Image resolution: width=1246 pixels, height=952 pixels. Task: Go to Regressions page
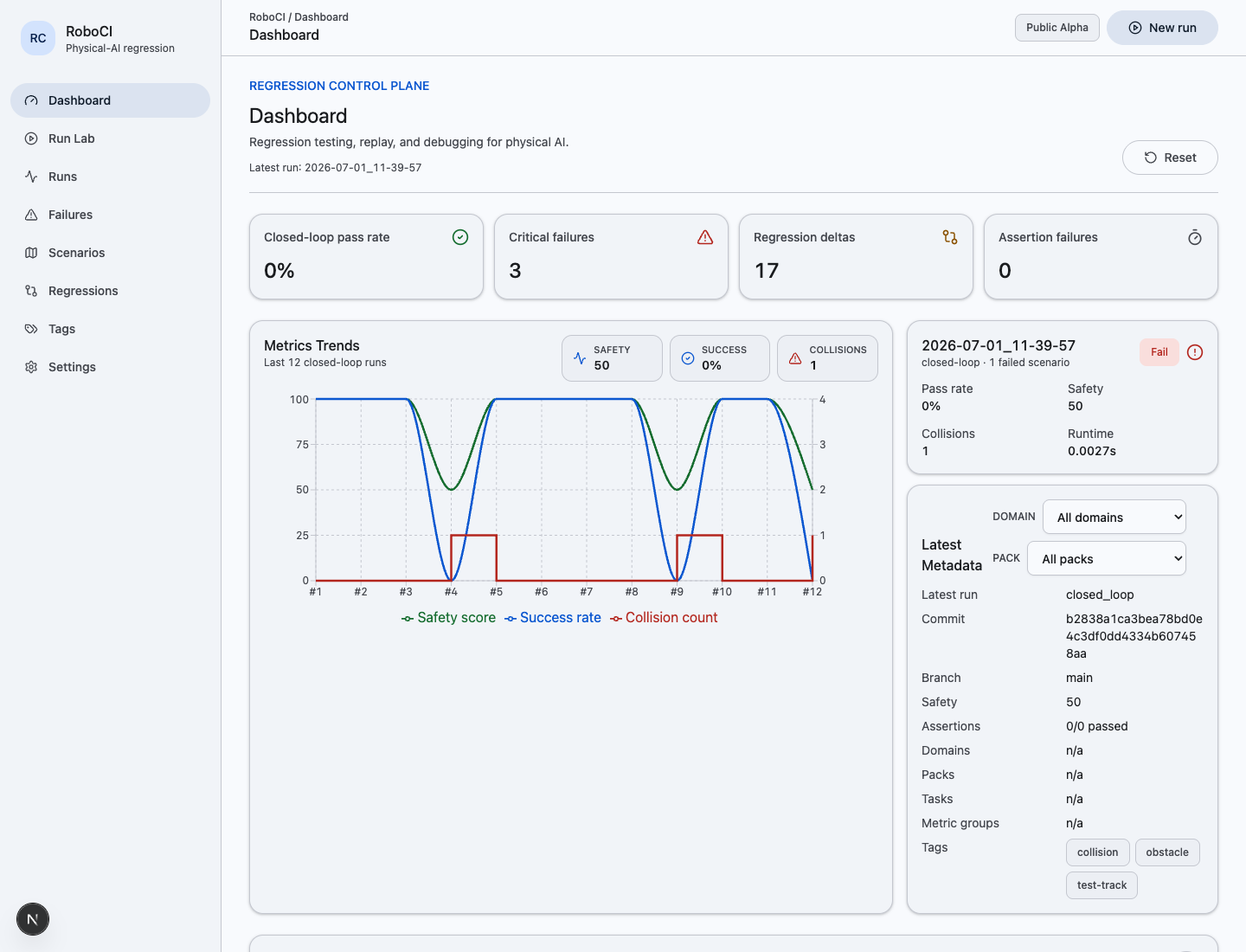(110, 291)
